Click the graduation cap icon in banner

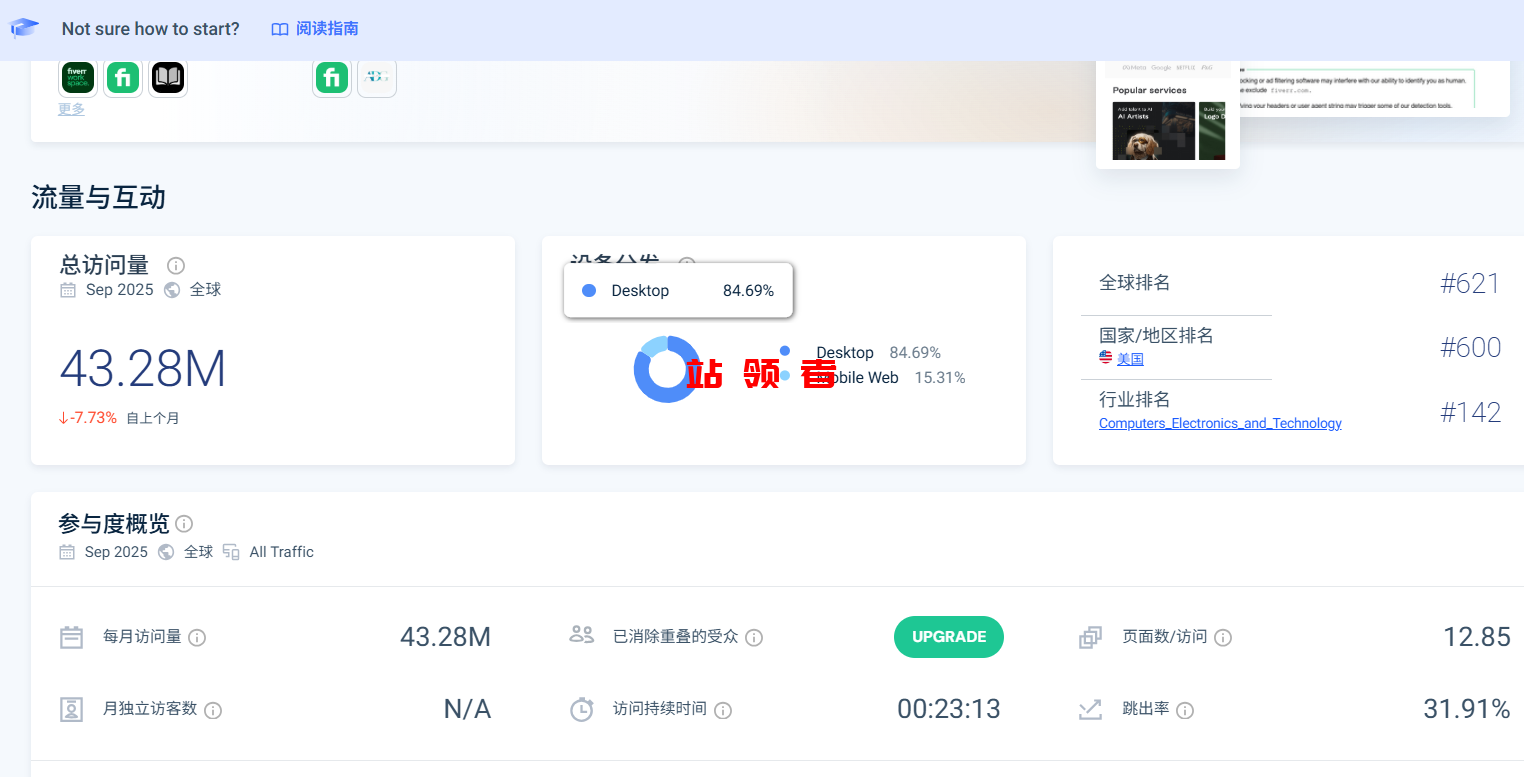(x=25, y=28)
